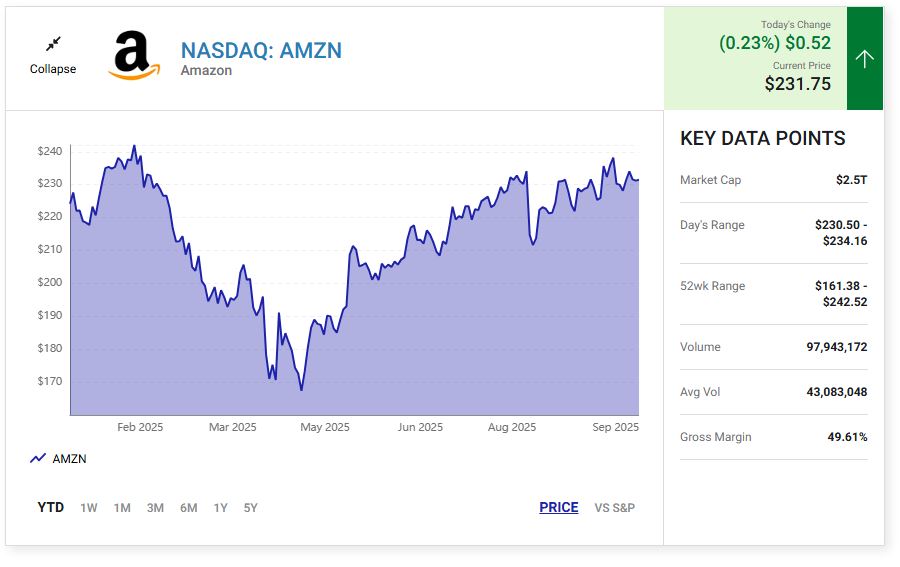This screenshot has width=900, height=567.
Task: Click the AMZN chart legend label
Action: [69, 459]
